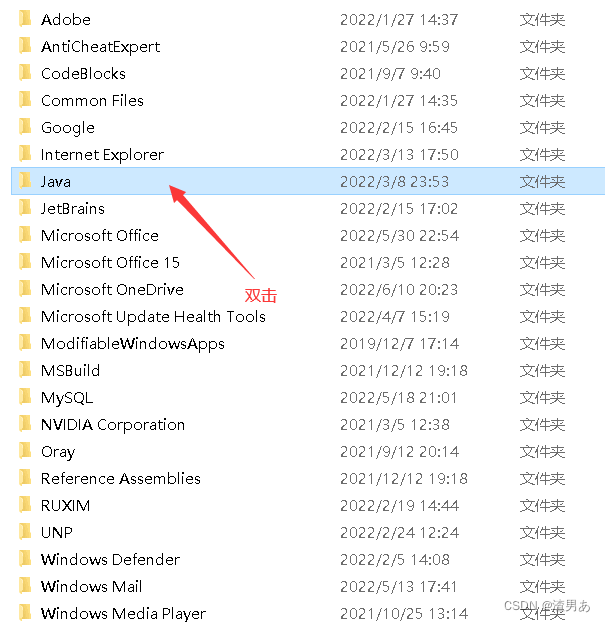
Task: Click the date 2022/2/24 12:24
Action: tap(400, 532)
